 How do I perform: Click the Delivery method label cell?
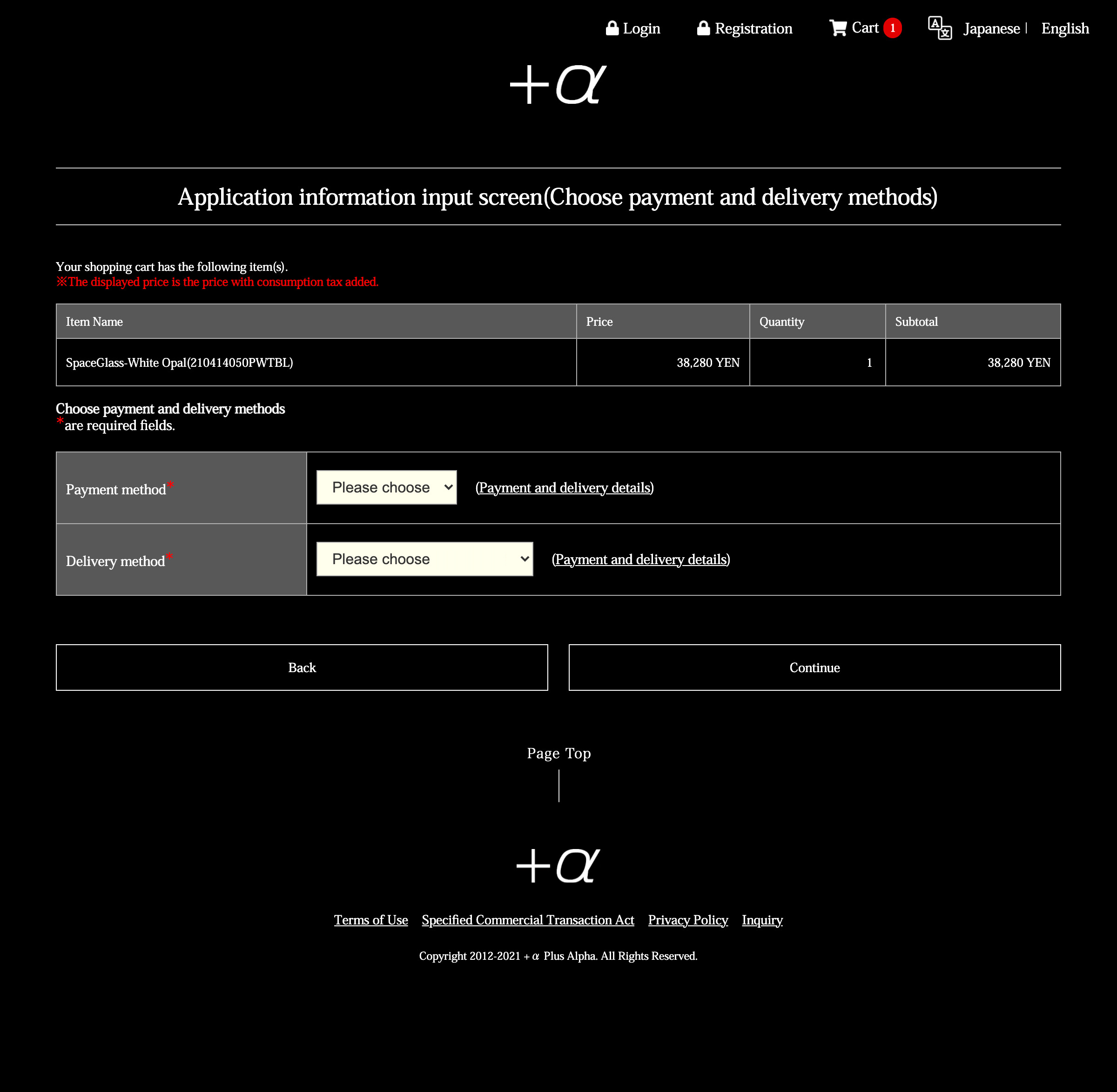[181, 560]
